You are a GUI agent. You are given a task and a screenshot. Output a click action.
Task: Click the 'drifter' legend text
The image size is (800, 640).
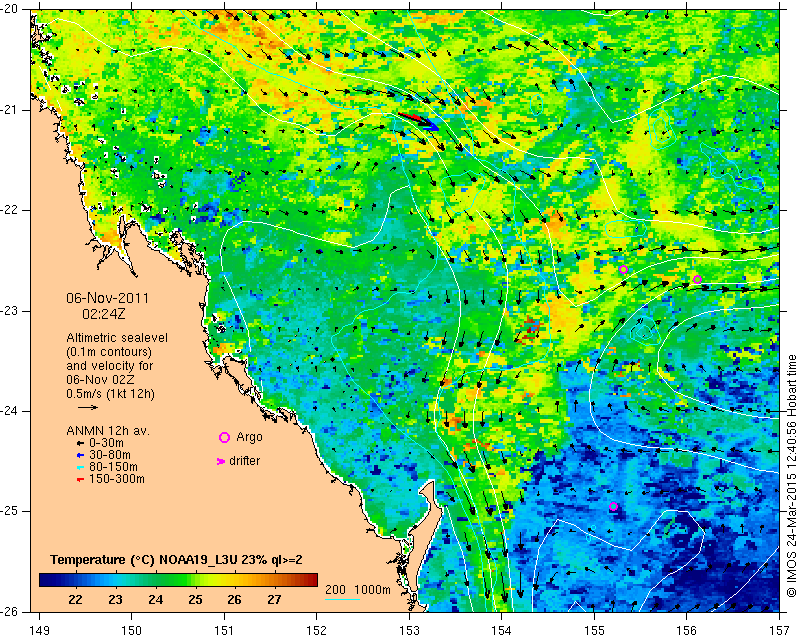coord(244,461)
